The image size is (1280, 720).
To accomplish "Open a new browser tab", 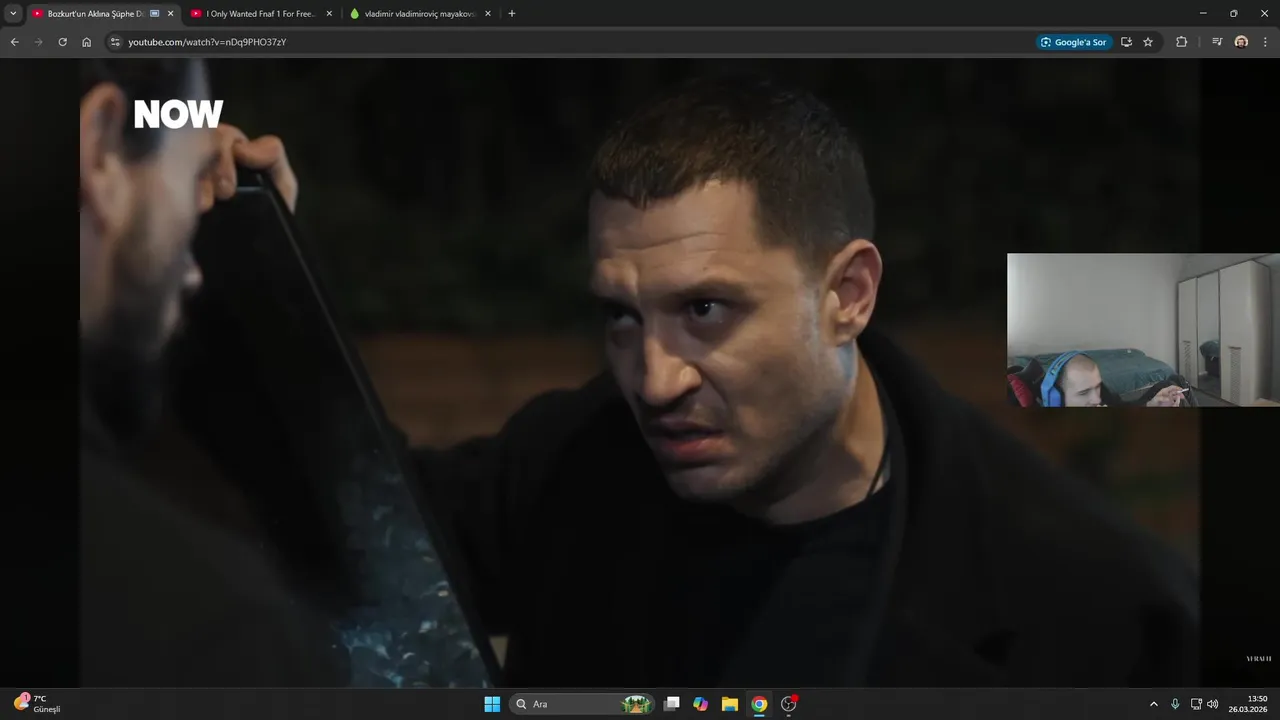I will tap(512, 14).
